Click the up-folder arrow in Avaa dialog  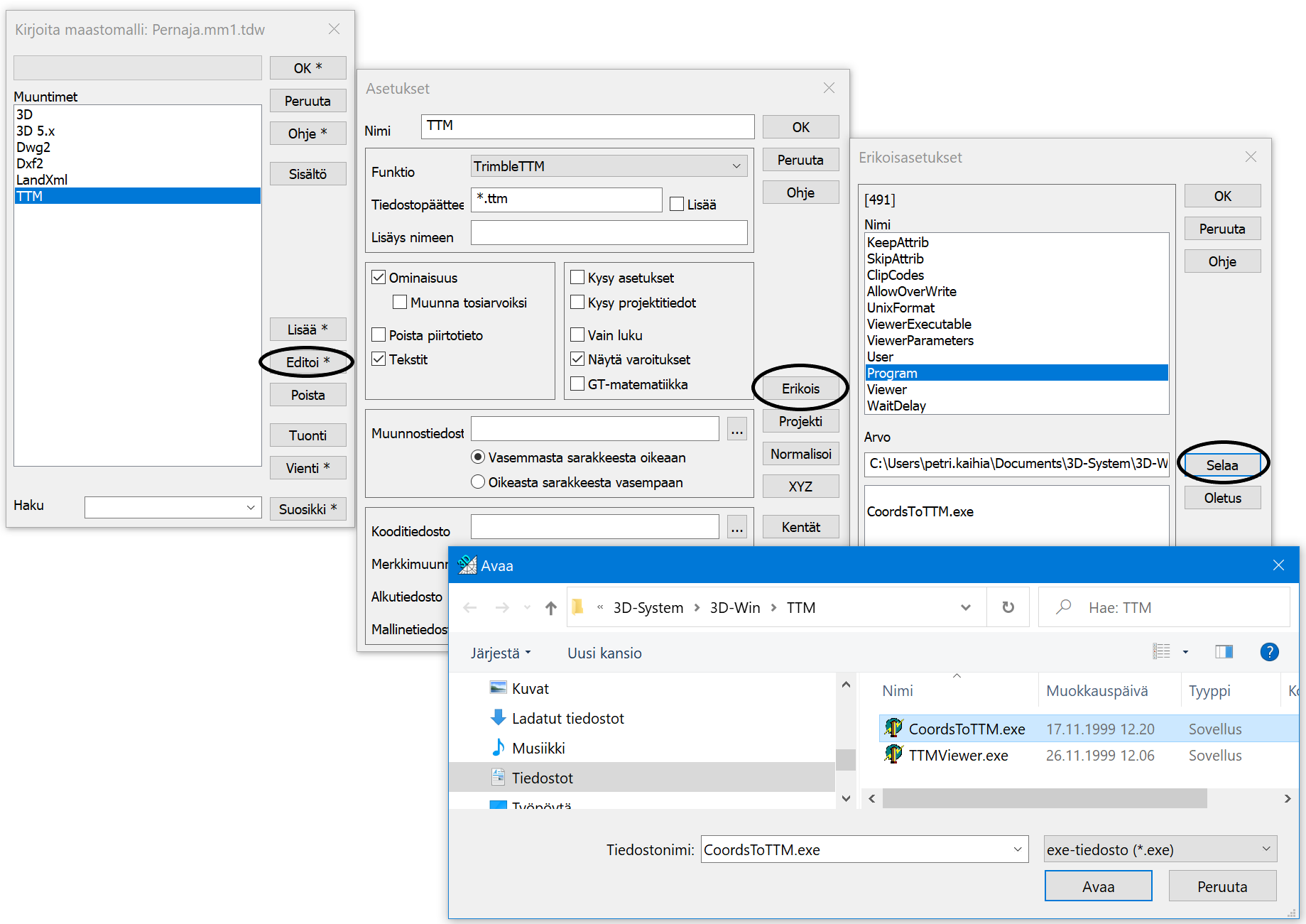(550, 608)
